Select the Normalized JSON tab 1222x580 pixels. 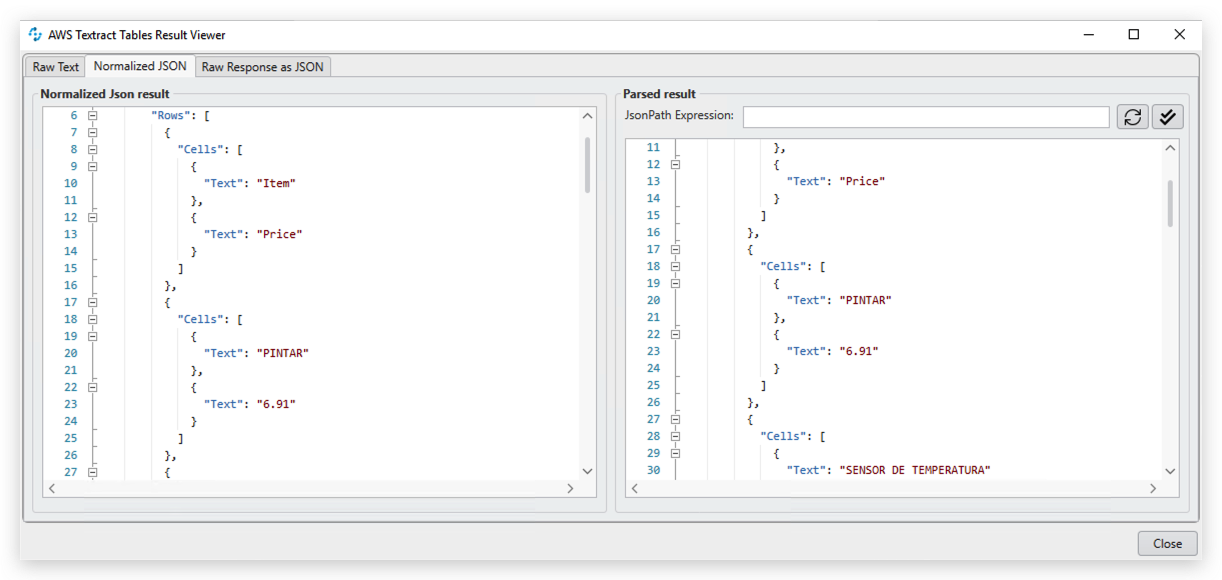click(139, 66)
